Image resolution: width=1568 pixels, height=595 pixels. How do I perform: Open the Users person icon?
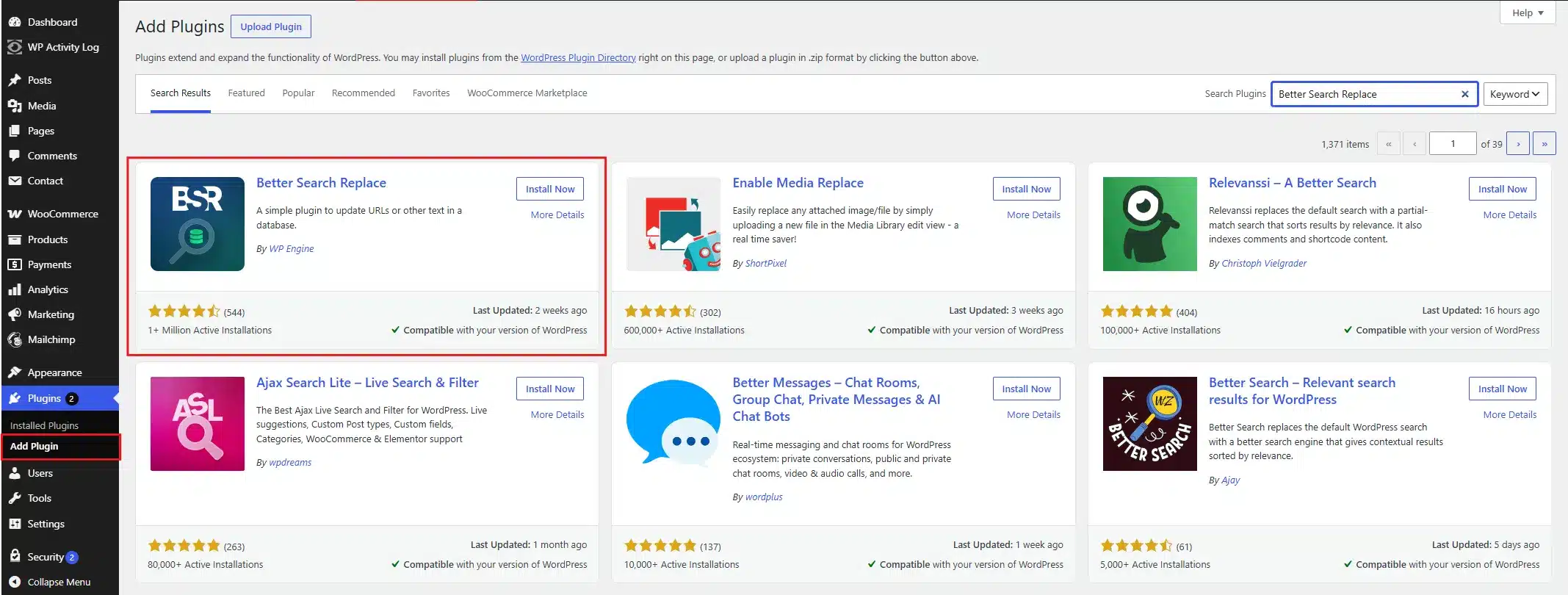[x=15, y=473]
